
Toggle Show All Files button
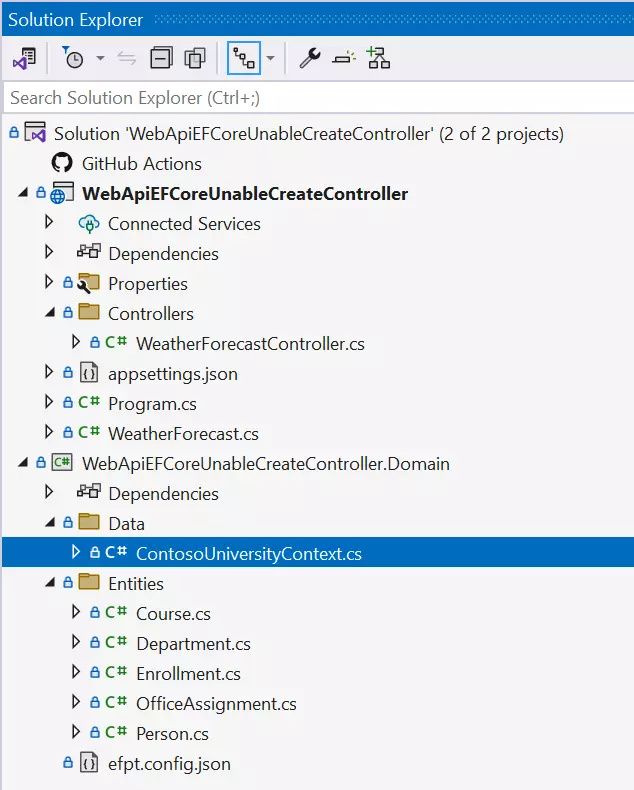click(195, 58)
